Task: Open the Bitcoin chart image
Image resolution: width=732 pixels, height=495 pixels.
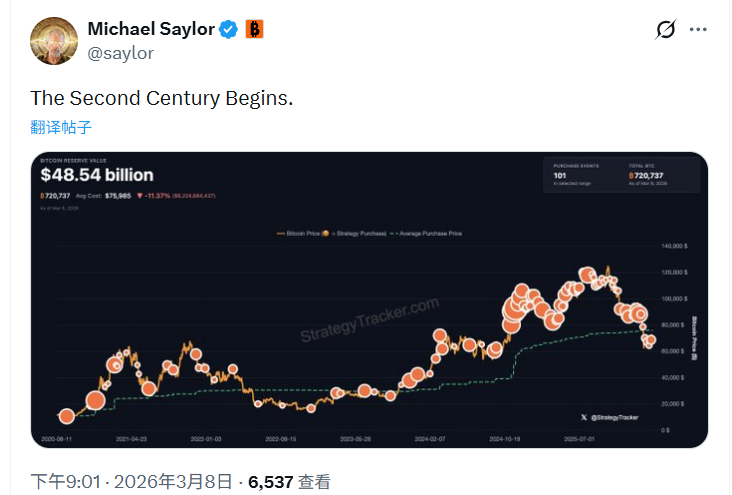Action: (x=369, y=300)
